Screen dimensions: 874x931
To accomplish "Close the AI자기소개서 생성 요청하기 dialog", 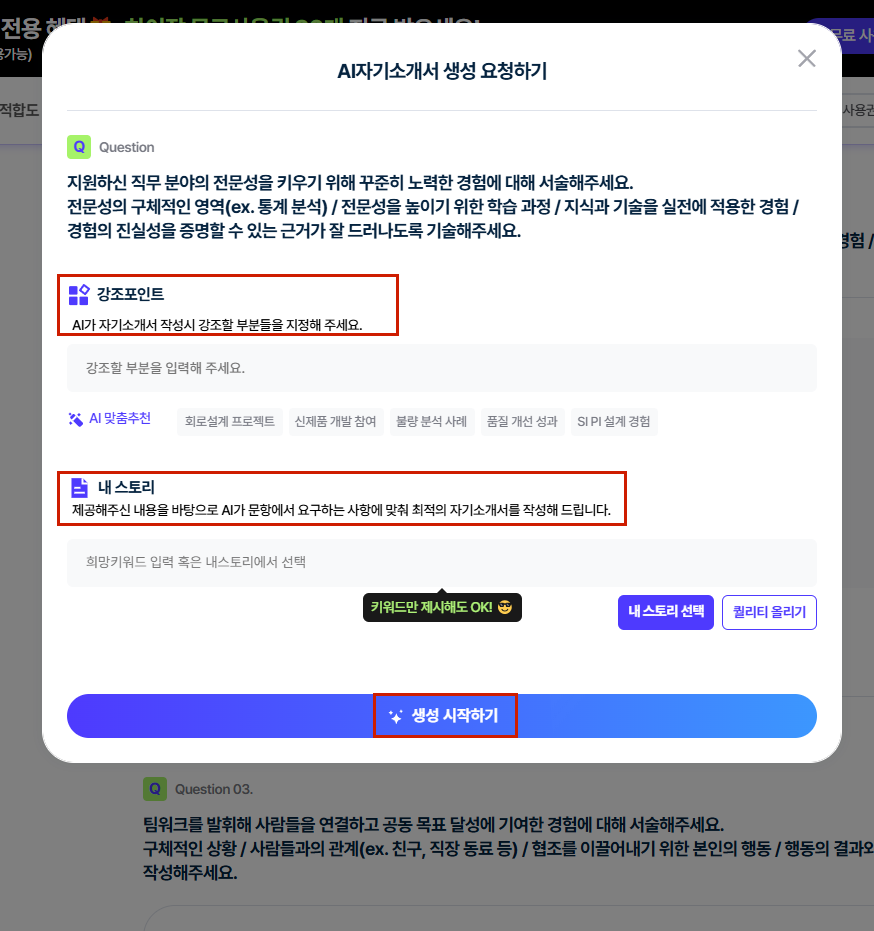I will (x=806, y=58).
